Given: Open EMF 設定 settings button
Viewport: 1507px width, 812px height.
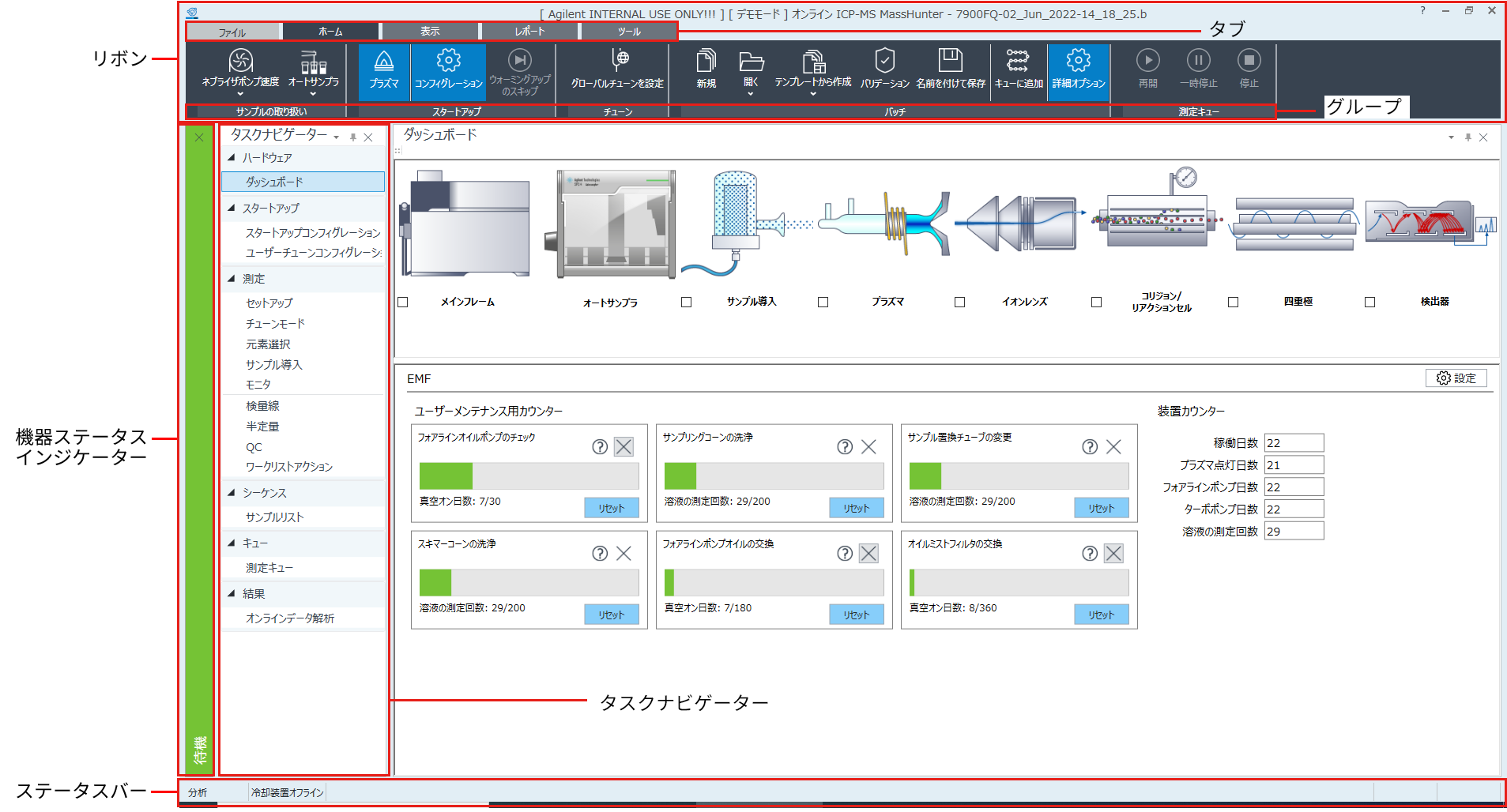Looking at the screenshot, I should pos(1456,378).
